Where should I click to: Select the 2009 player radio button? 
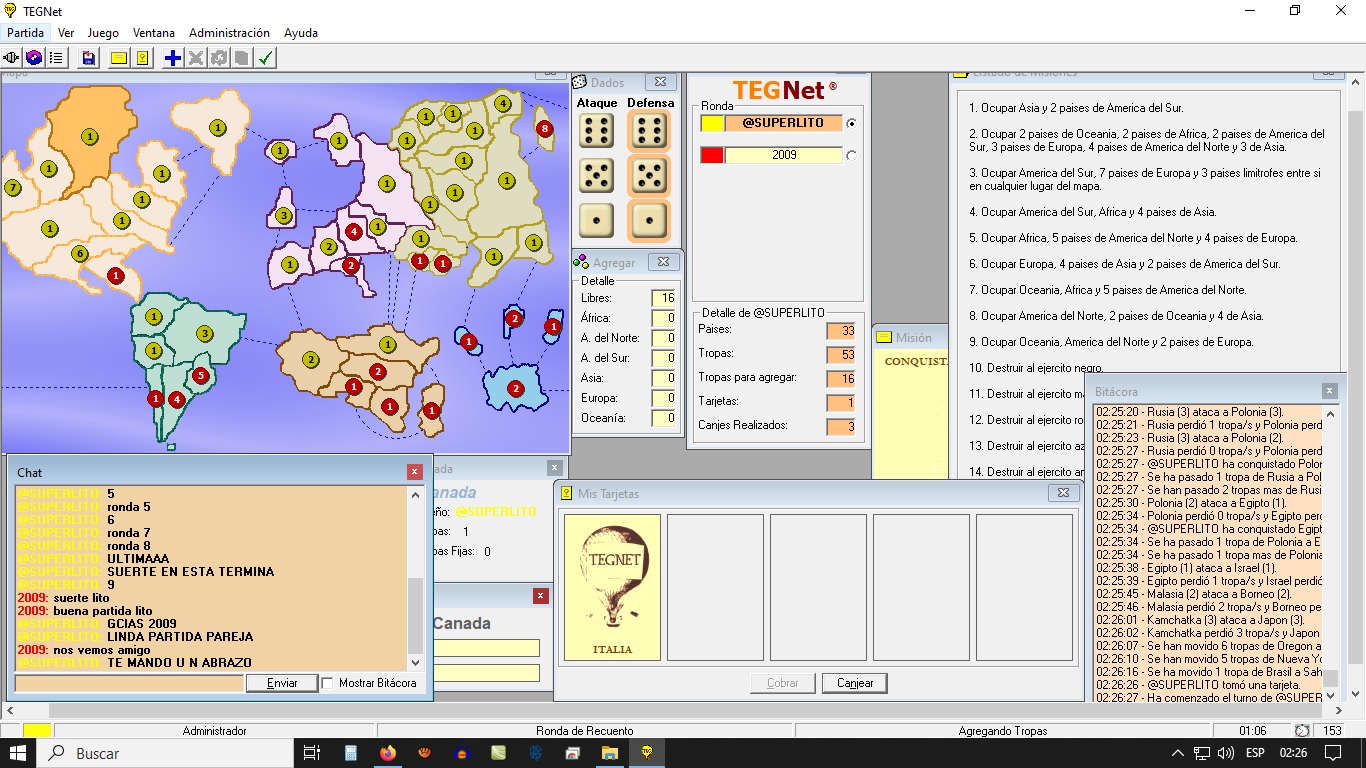point(851,155)
